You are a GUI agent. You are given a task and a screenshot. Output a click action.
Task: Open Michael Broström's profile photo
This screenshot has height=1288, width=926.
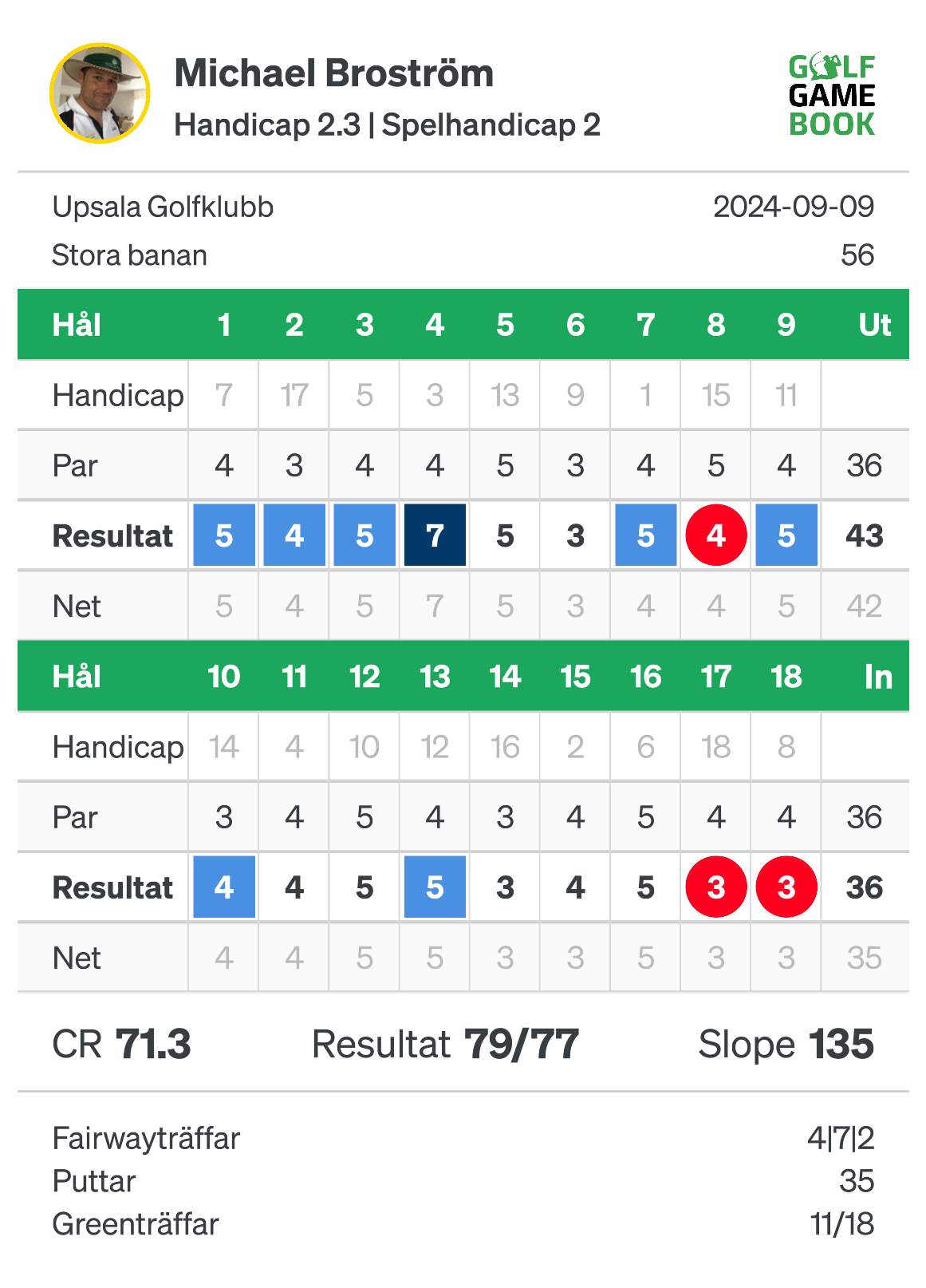point(100,93)
